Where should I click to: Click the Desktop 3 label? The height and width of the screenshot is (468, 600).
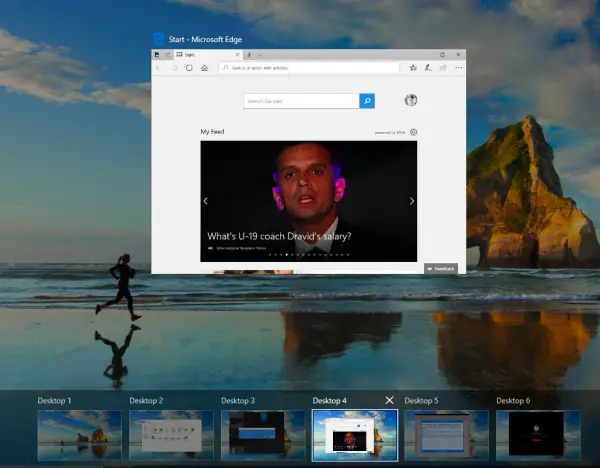[238, 401]
